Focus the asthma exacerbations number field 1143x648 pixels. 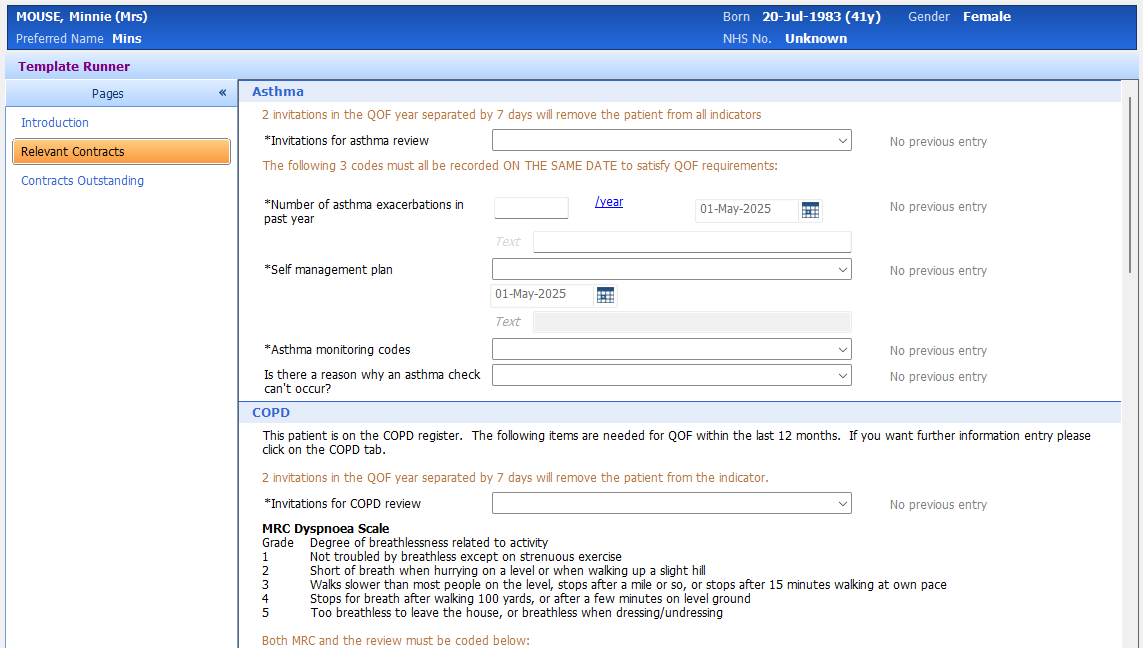531,208
